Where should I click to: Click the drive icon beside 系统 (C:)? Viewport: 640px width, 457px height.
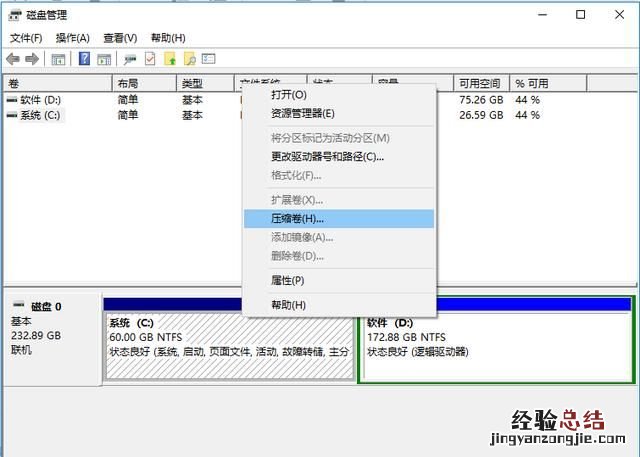pos(12,115)
